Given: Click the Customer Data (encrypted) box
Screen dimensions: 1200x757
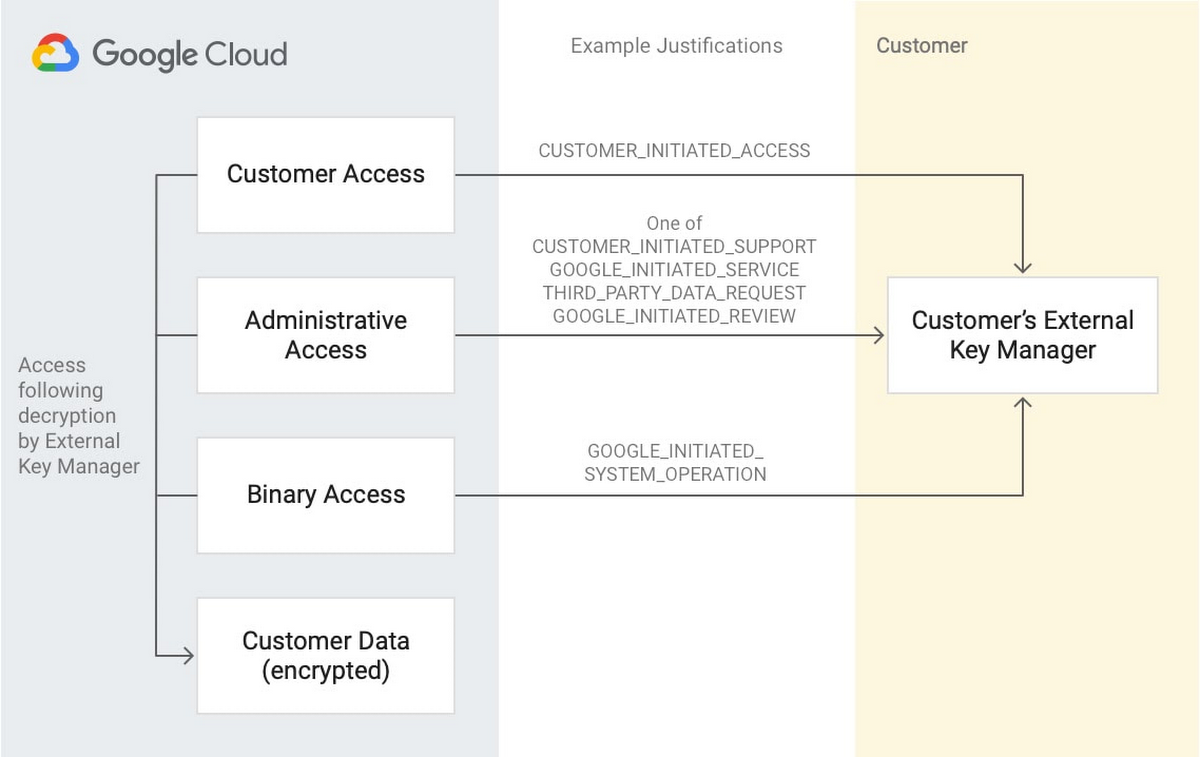Looking at the screenshot, I should (x=326, y=656).
